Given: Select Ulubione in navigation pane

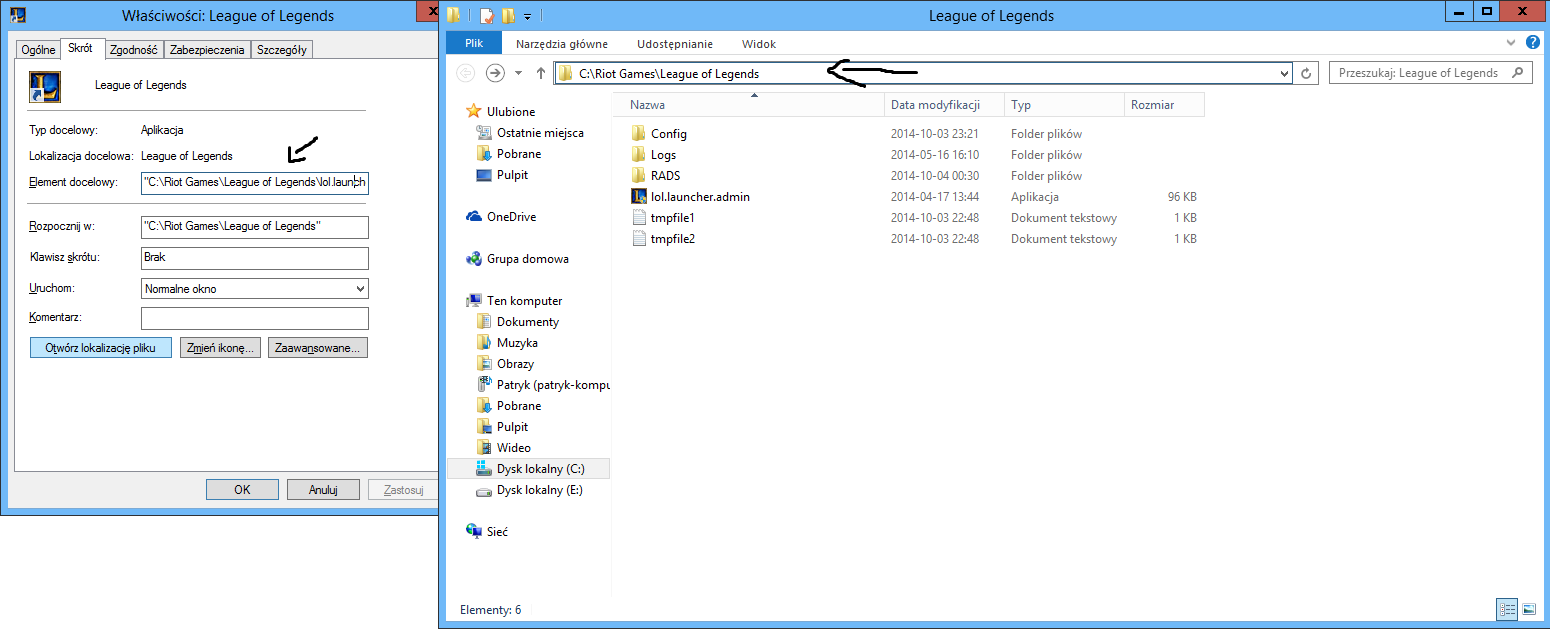Looking at the screenshot, I should 511,112.
